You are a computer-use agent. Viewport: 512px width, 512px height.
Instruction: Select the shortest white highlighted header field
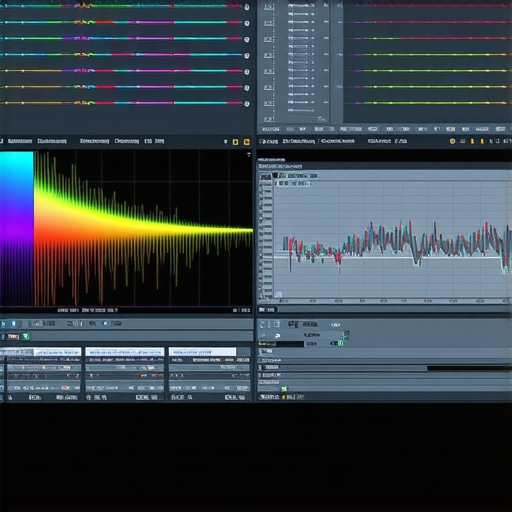(202, 352)
